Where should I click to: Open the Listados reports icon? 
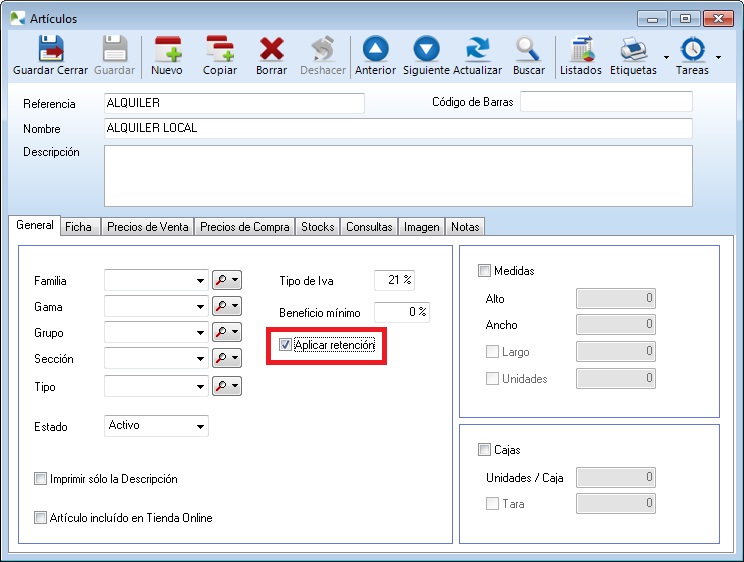click(581, 50)
